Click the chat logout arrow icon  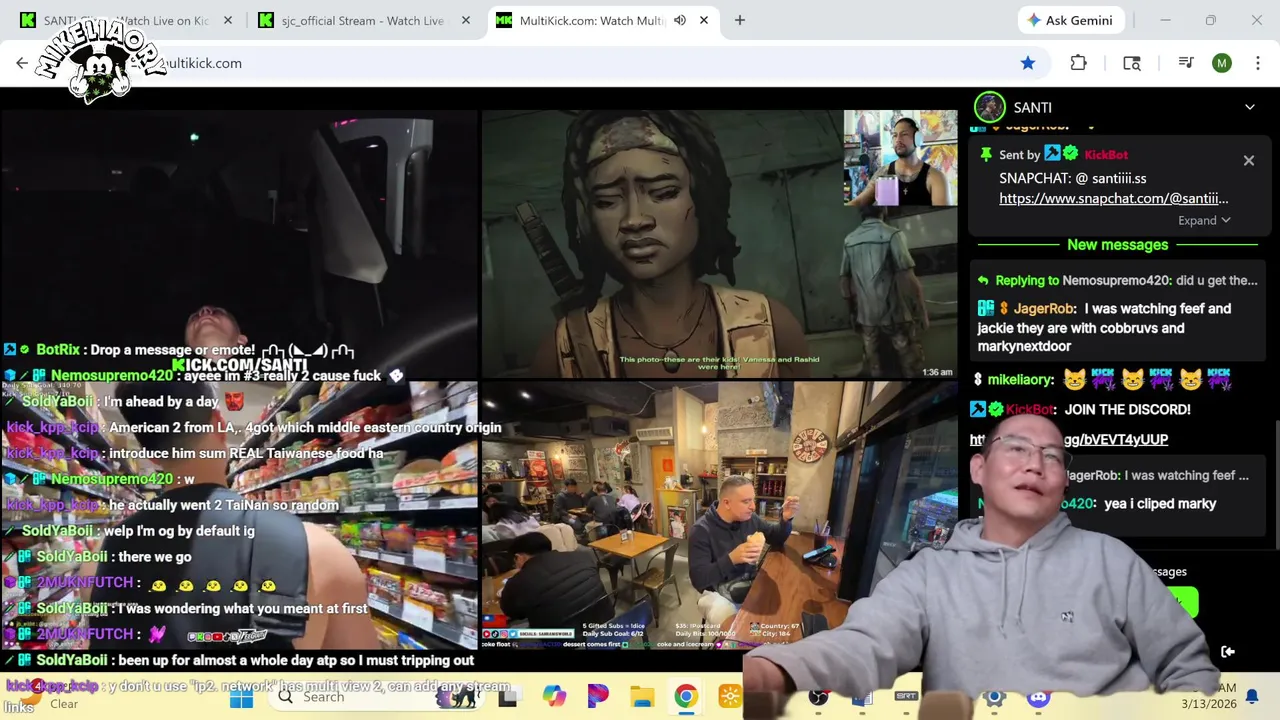coord(1227,652)
